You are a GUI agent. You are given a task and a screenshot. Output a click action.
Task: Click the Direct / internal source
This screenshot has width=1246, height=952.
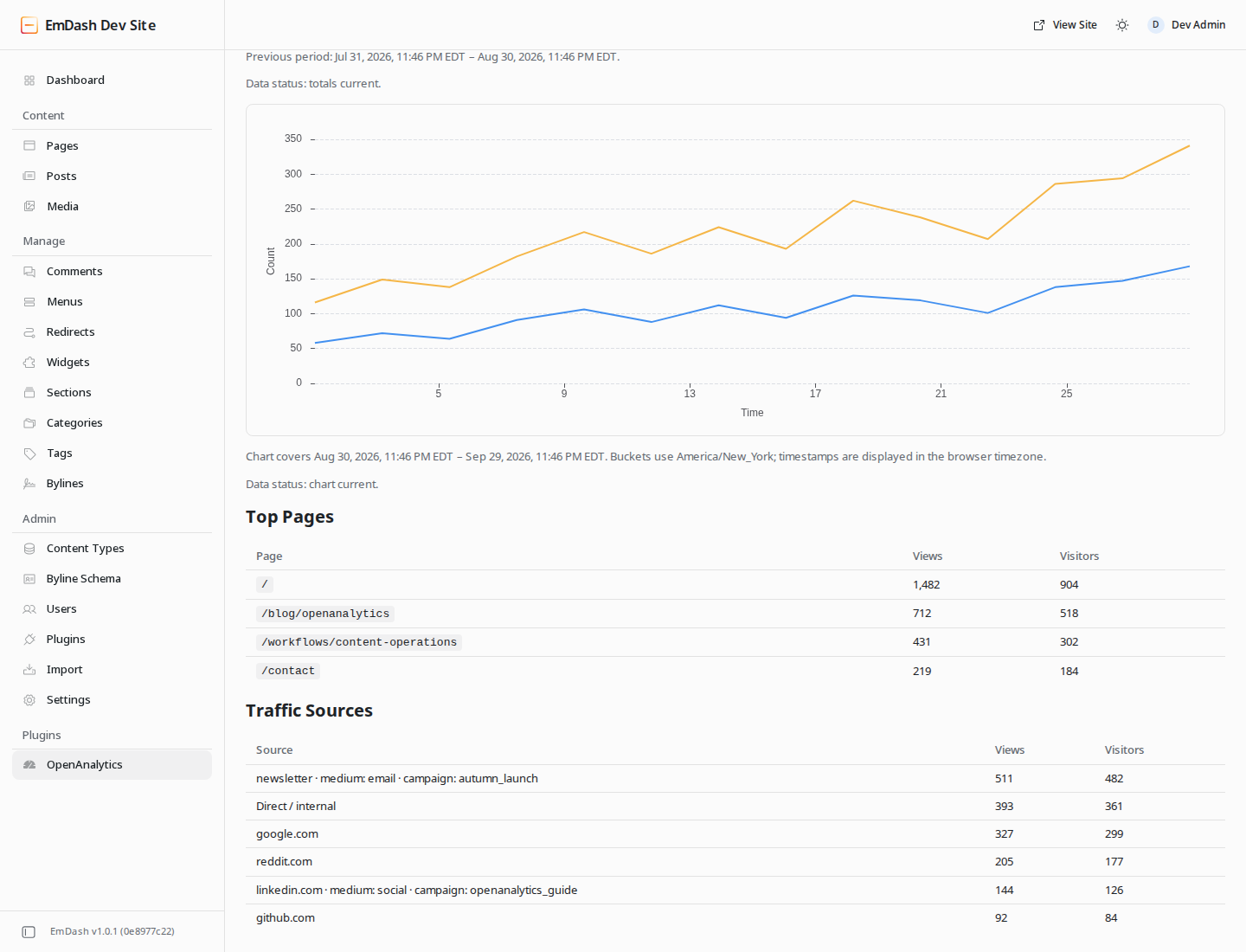296,807
